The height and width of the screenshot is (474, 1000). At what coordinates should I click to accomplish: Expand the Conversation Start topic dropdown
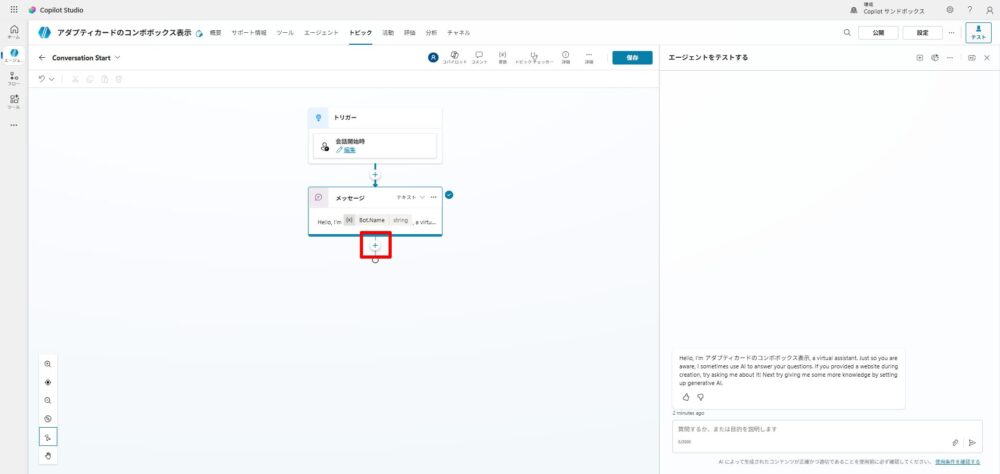point(118,57)
